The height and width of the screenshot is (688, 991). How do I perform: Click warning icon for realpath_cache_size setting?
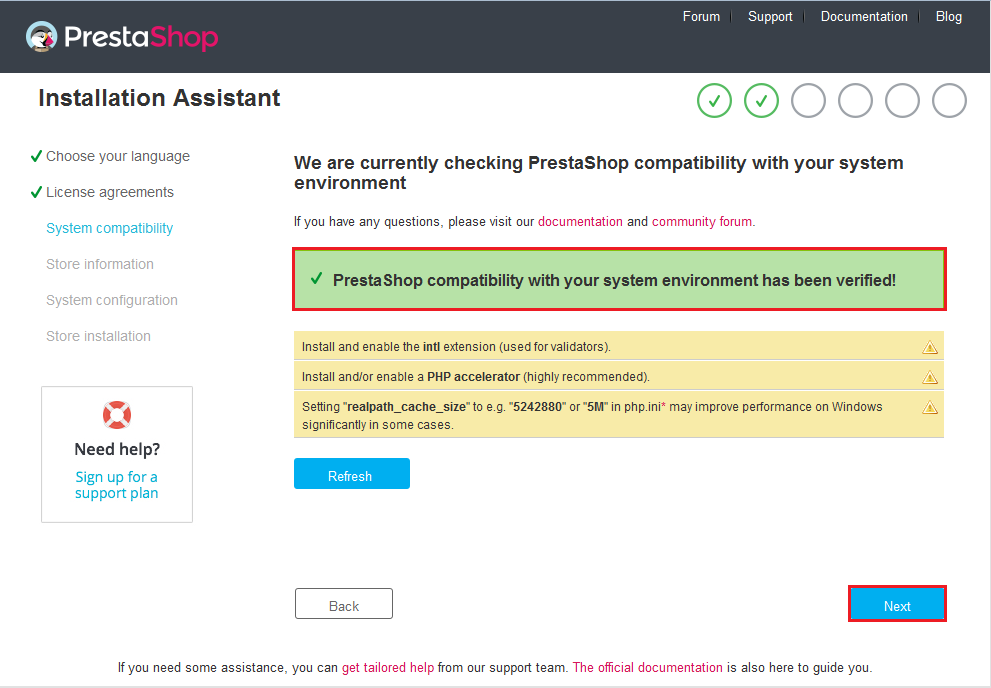pyautogui.click(x=930, y=407)
